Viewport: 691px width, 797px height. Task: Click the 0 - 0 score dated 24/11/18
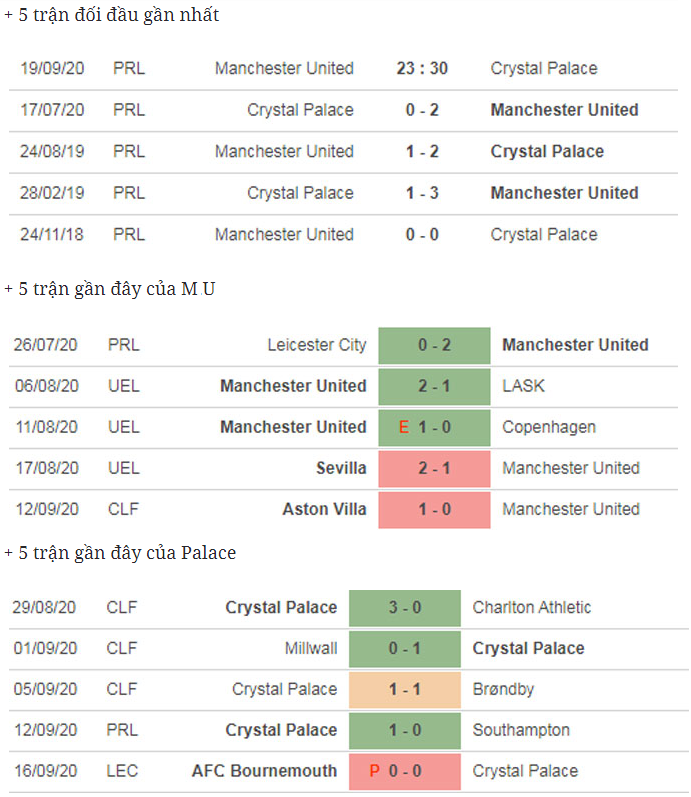tap(422, 235)
